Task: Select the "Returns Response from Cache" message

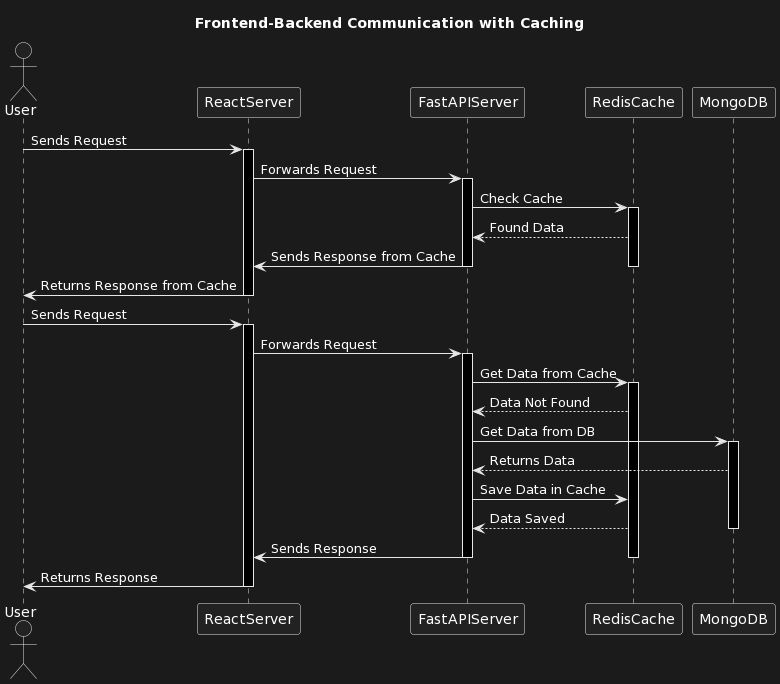Action: point(138,286)
